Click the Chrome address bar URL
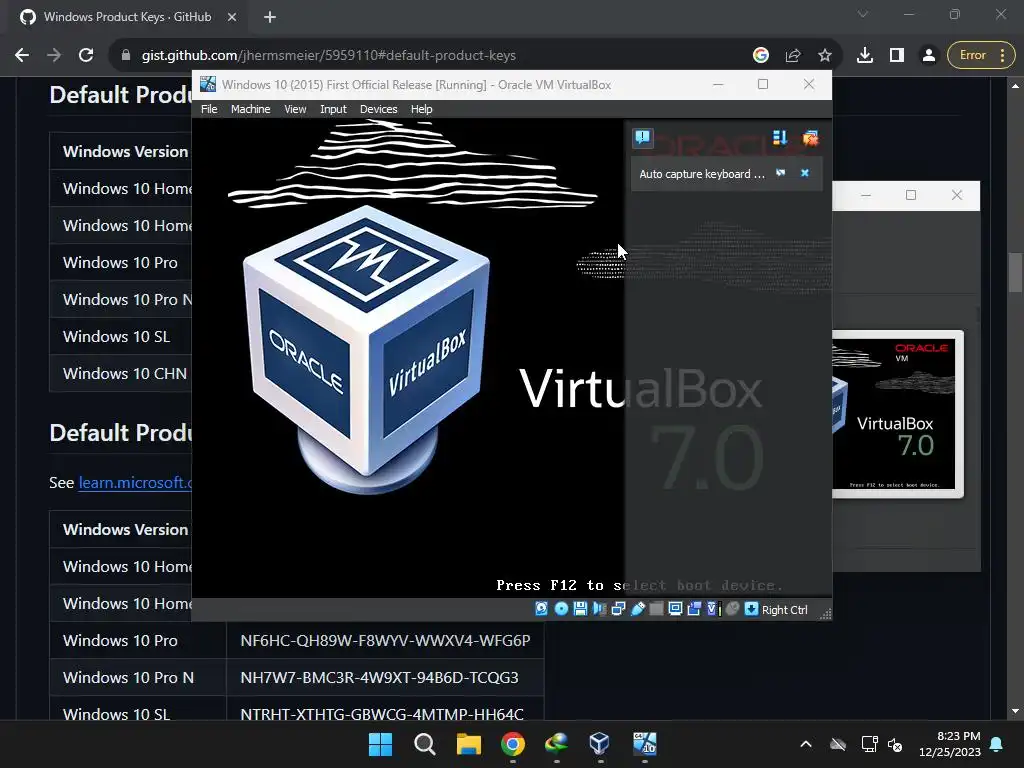The width and height of the screenshot is (1024, 768). click(x=328, y=56)
